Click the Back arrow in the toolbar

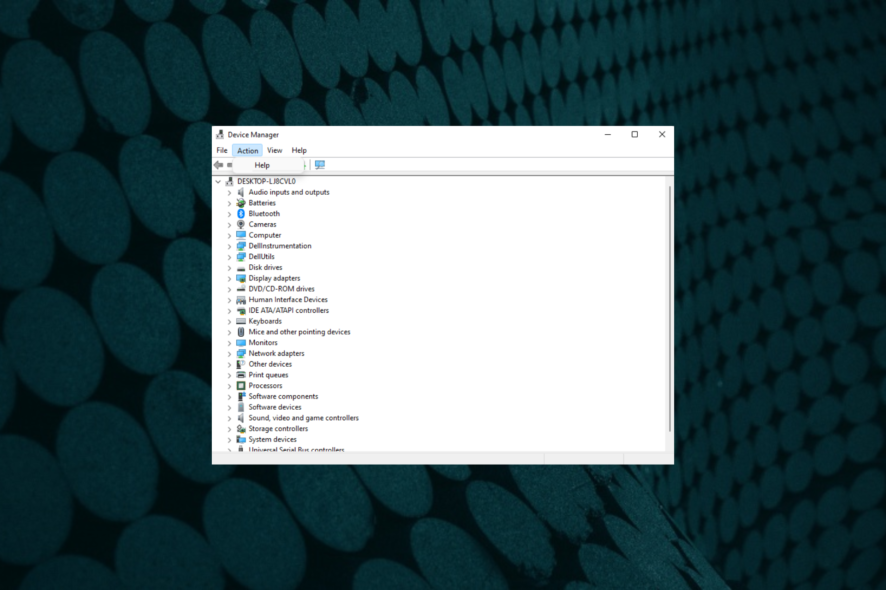click(x=219, y=165)
